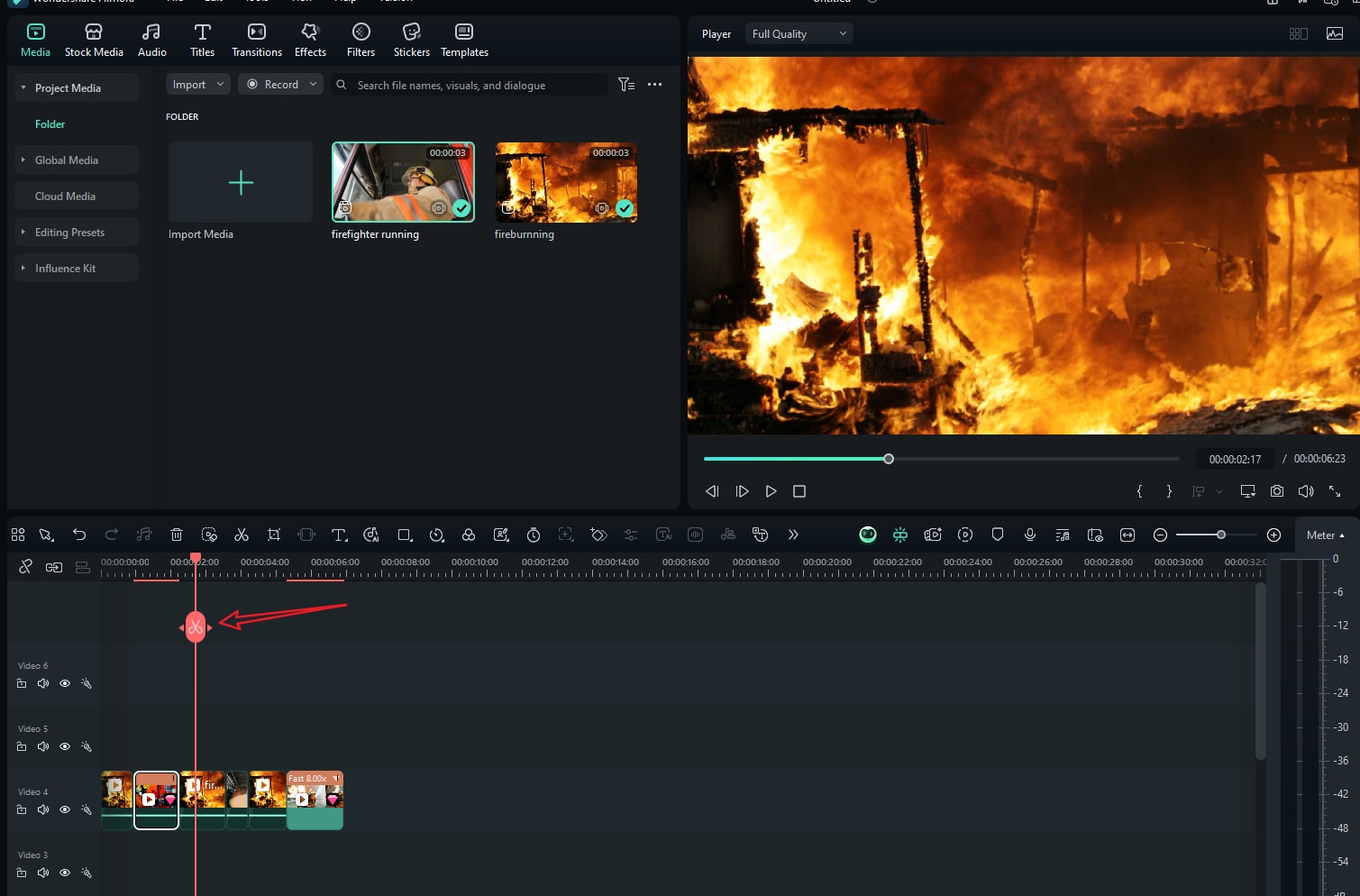Mute the Video 6 track

coord(43,684)
